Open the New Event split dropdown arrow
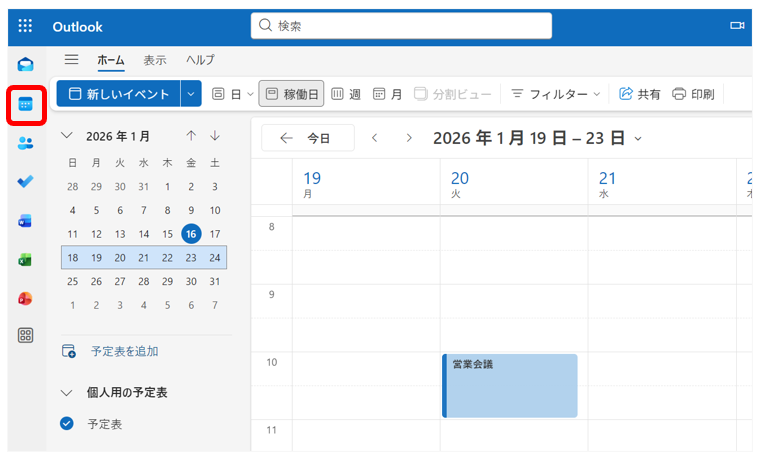The image size is (760, 463). click(x=191, y=94)
